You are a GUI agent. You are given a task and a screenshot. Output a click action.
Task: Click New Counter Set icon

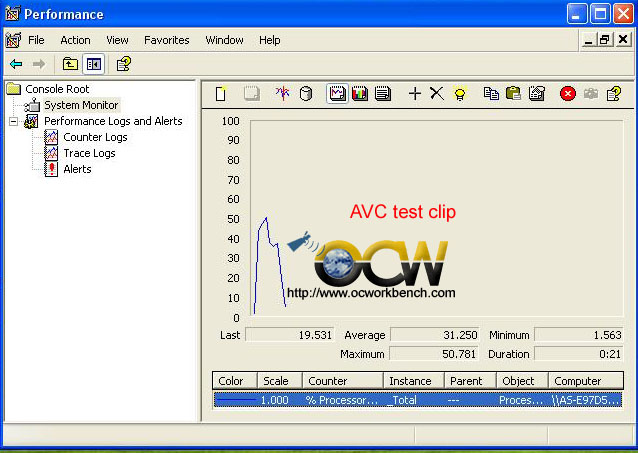(221, 94)
